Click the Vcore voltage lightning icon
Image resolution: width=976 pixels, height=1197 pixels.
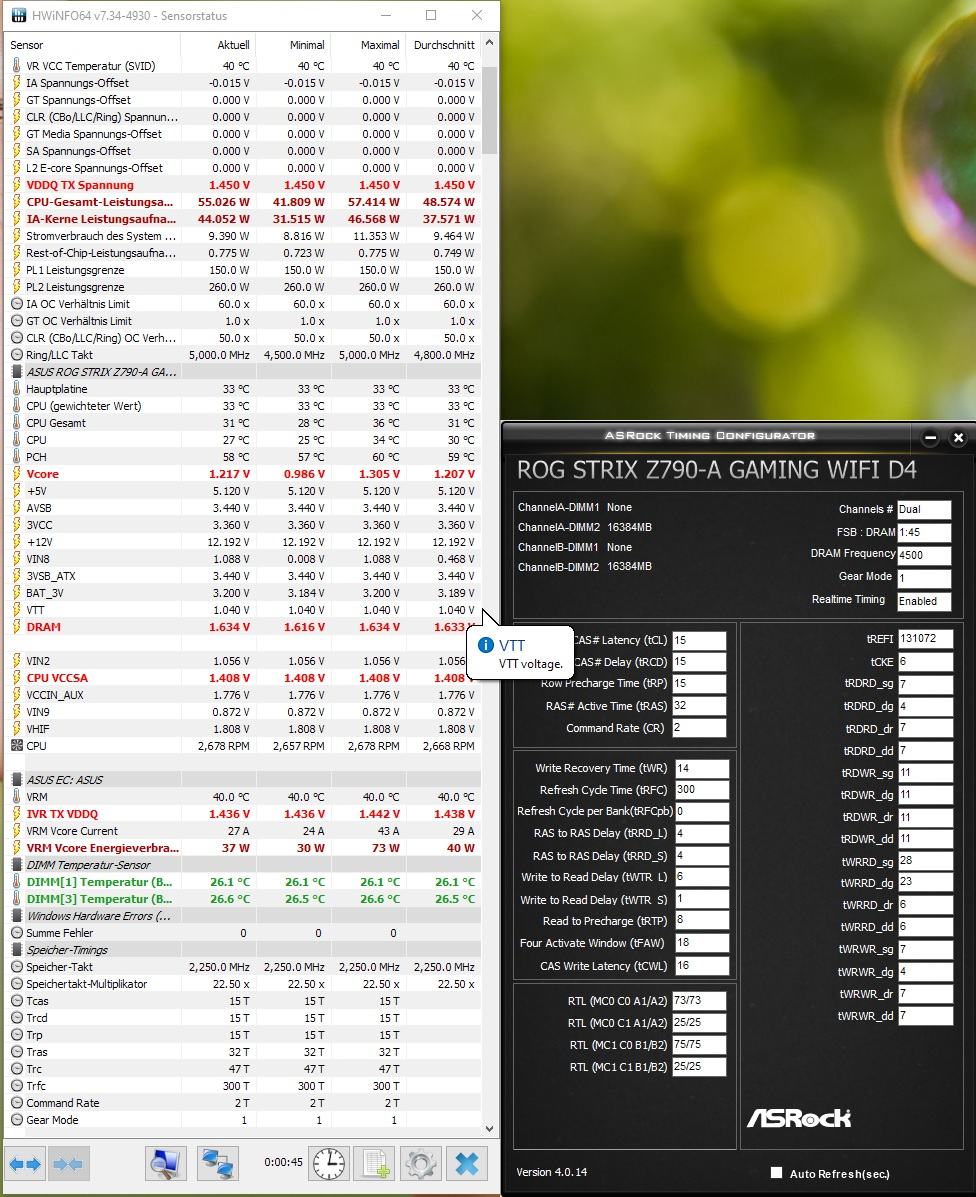click(x=17, y=474)
